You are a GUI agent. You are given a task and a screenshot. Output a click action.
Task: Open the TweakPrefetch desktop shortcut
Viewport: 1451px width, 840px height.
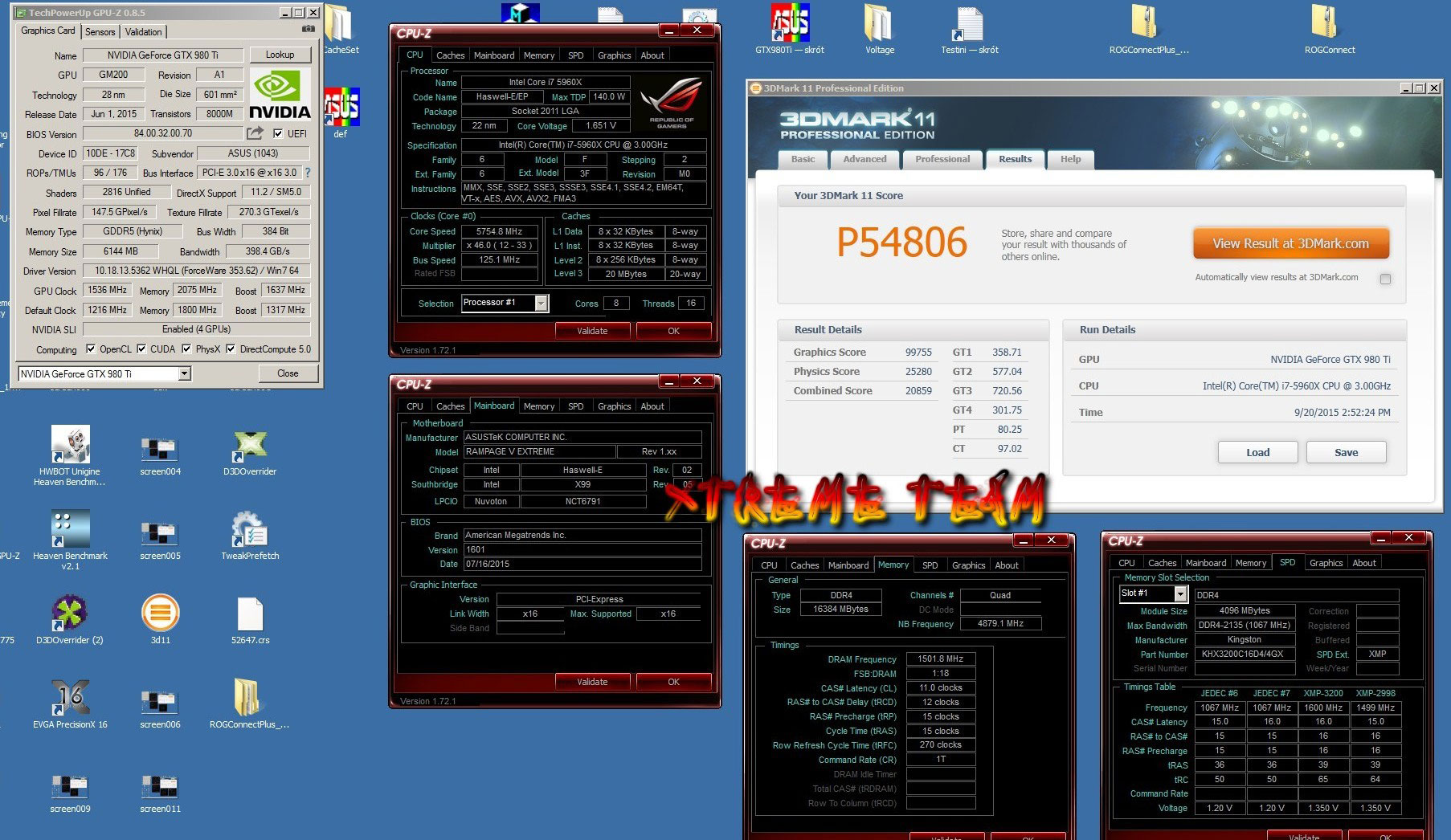point(250,531)
